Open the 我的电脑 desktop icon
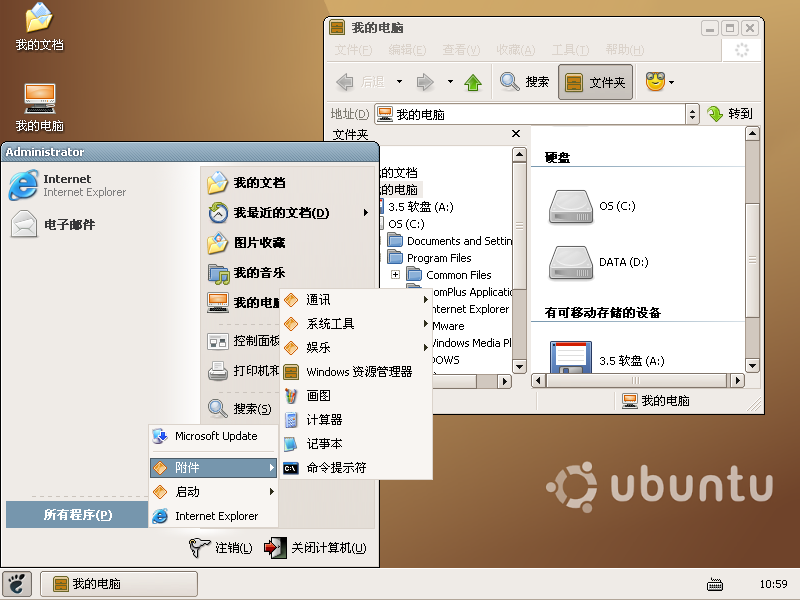800x600 pixels. point(39,108)
